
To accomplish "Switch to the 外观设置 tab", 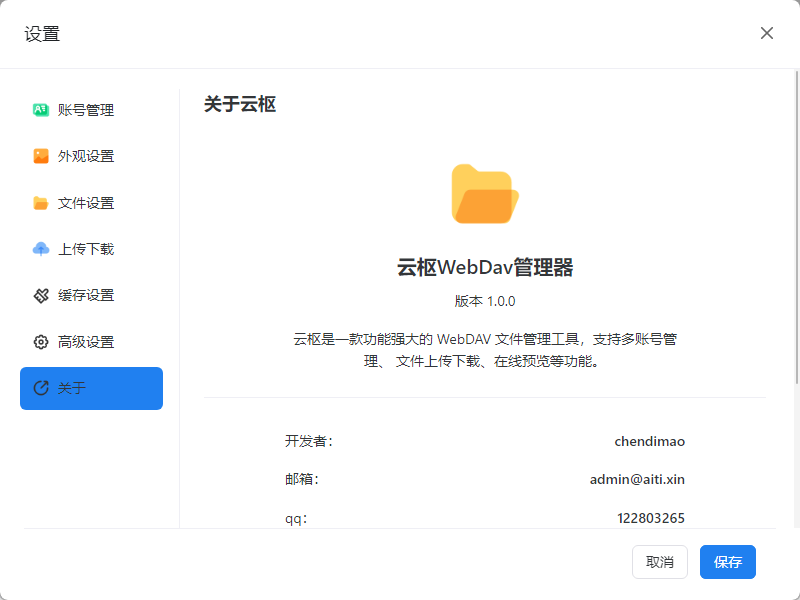I will click(x=86, y=156).
